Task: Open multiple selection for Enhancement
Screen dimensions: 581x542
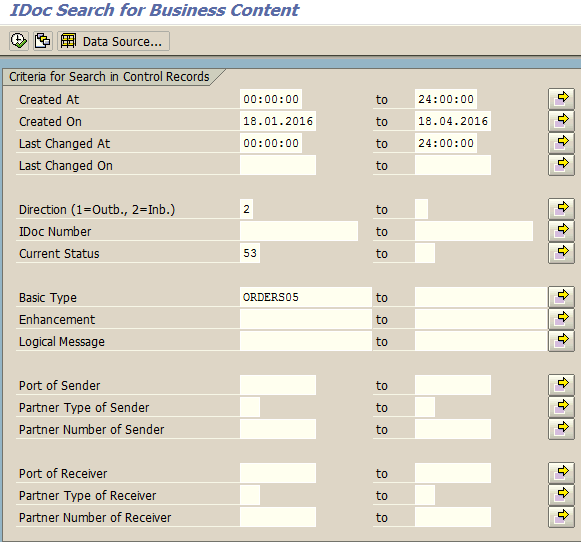Action: click(x=561, y=319)
